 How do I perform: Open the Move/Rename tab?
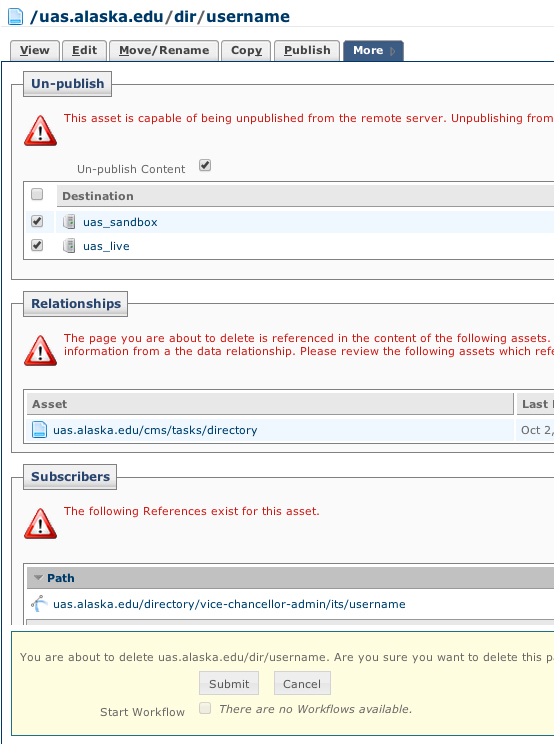[x=164, y=50]
